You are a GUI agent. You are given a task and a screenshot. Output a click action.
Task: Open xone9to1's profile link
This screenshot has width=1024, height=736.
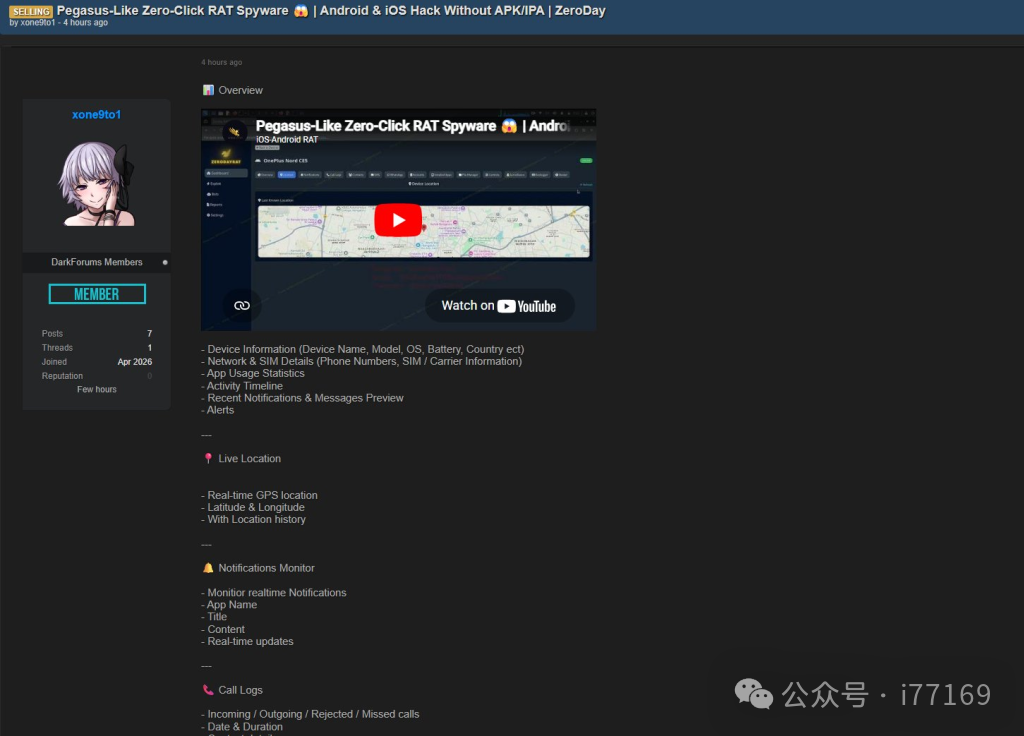pyautogui.click(x=96, y=114)
